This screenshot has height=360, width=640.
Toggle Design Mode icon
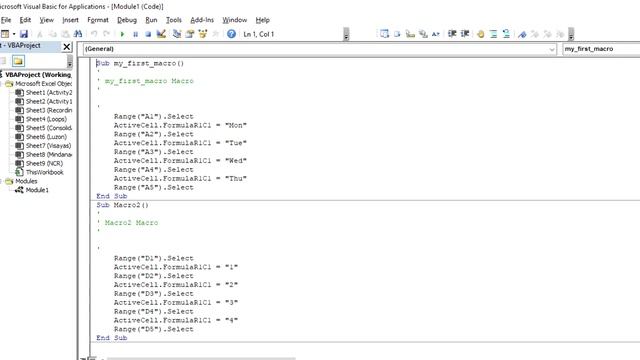[x=161, y=34]
